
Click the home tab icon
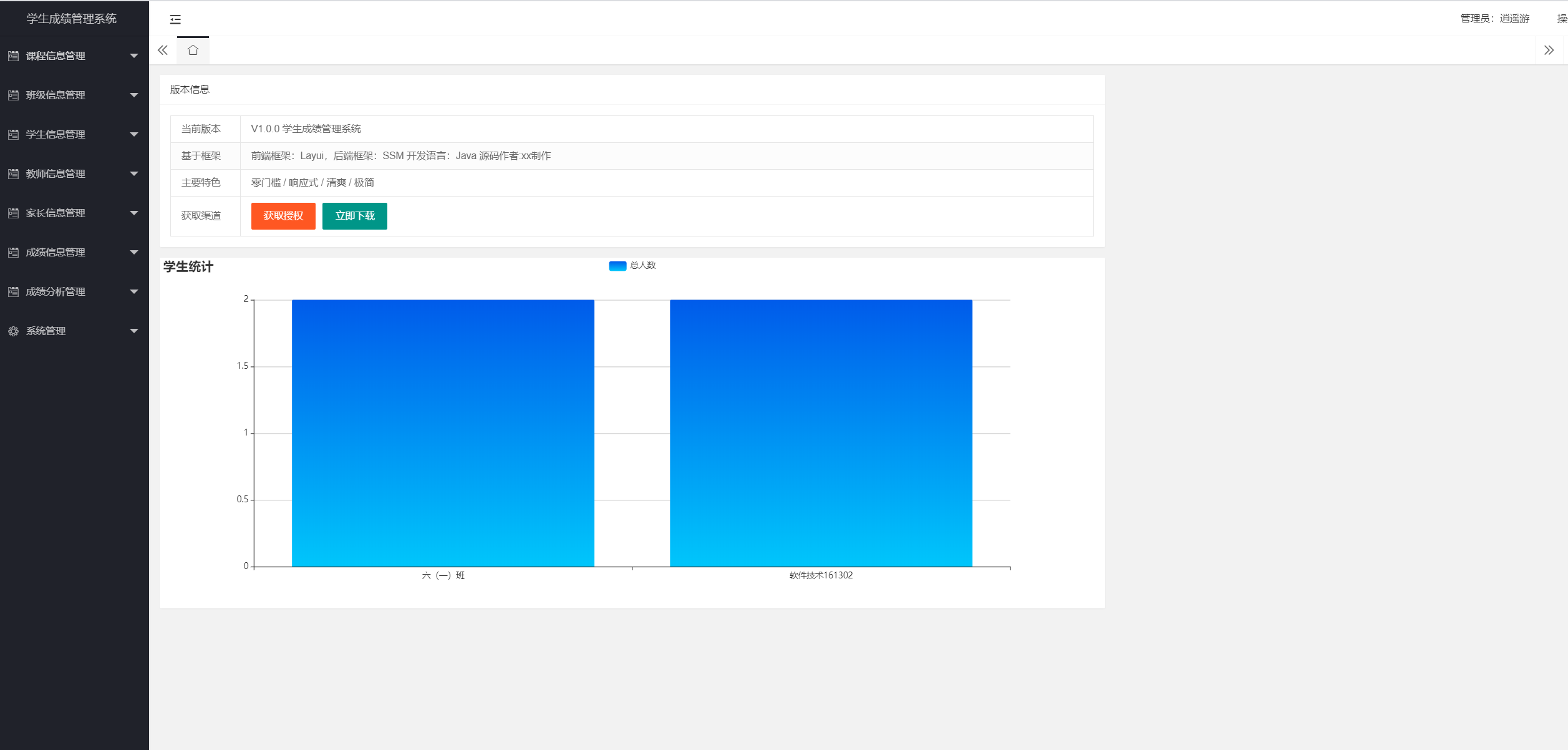pyautogui.click(x=193, y=50)
